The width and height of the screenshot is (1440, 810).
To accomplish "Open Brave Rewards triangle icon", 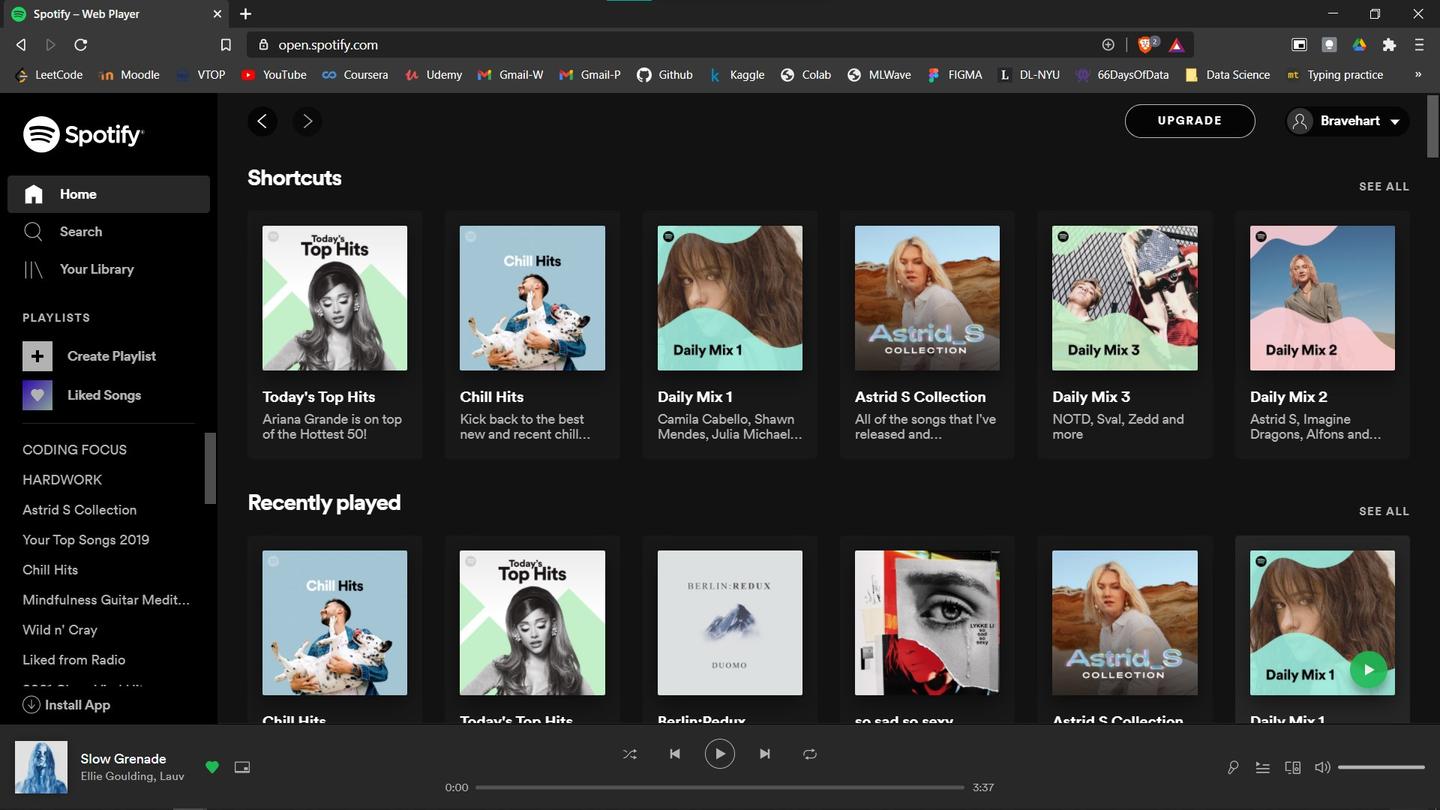I will (x=1176, y=45).
